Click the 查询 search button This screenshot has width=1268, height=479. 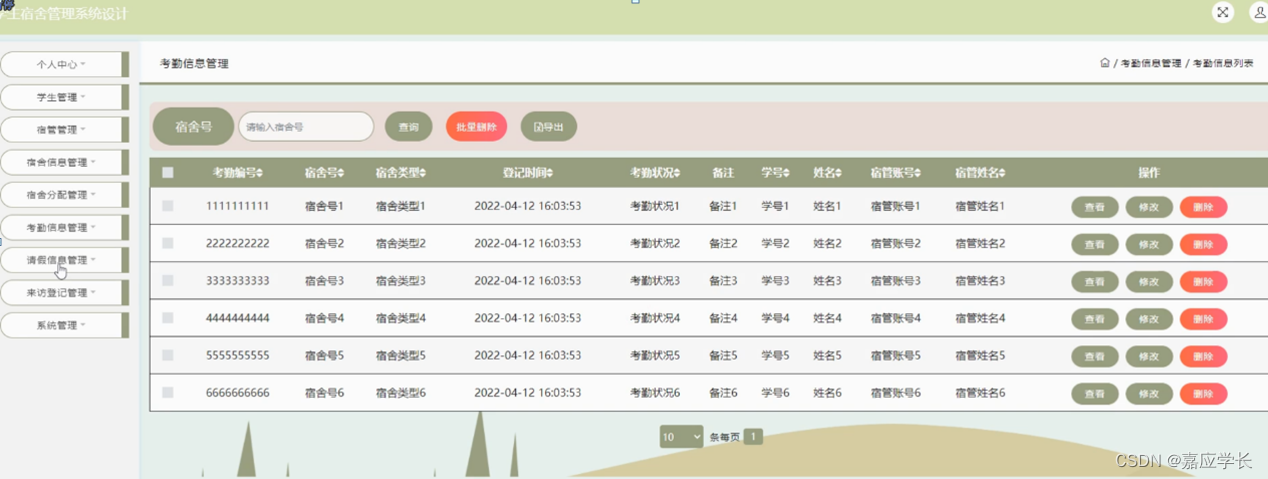pos(408,127)
